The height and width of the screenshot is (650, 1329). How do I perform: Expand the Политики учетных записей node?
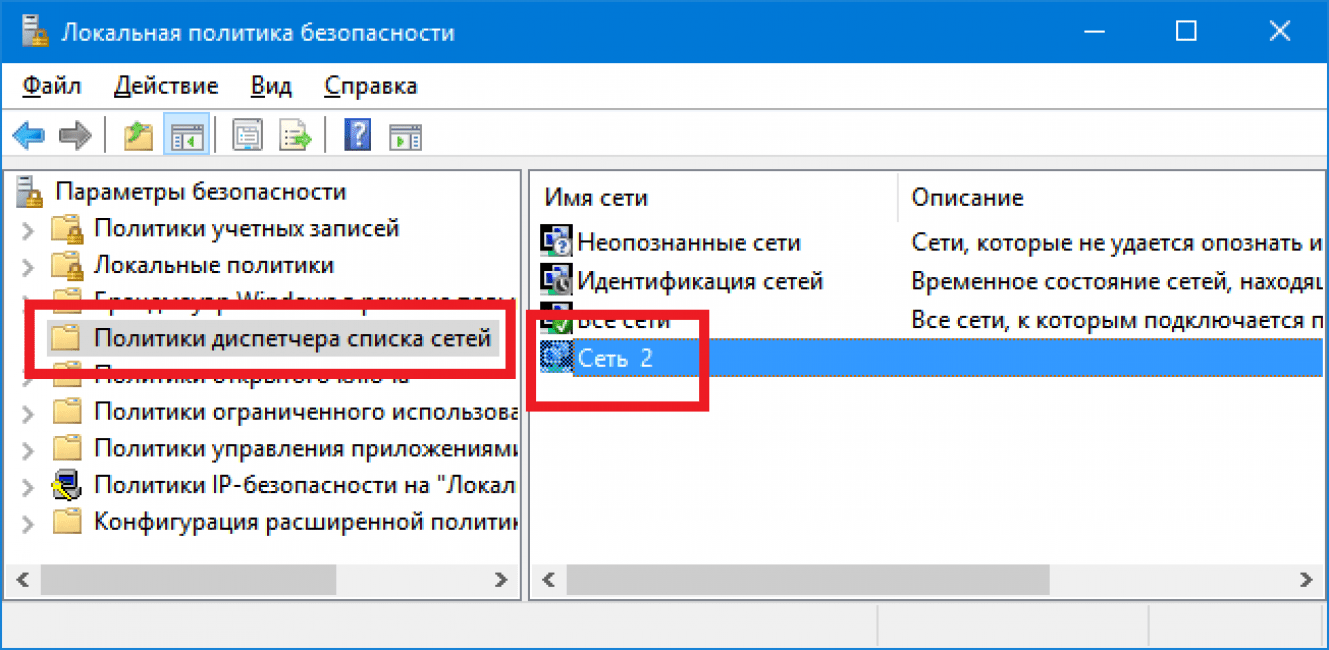pos(28,230)
